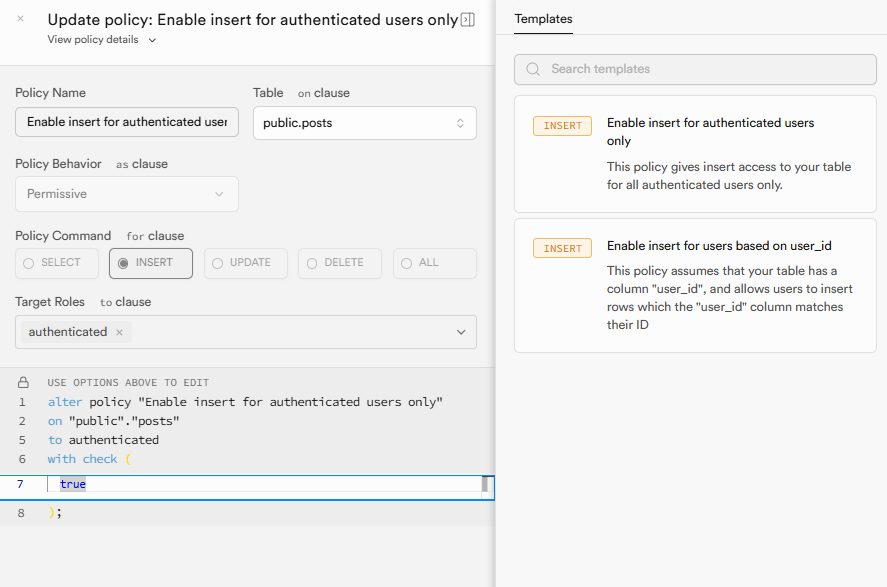The height and width of the screenshot is (587, 887).
Task: Click the editor scrollbar on line 7
Action: (485, 484)
